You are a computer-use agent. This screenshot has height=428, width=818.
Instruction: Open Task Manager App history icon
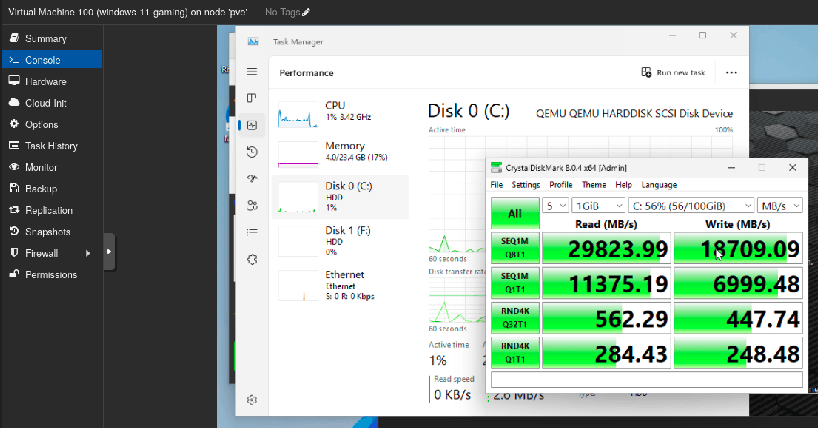click(x=252, y=152)
